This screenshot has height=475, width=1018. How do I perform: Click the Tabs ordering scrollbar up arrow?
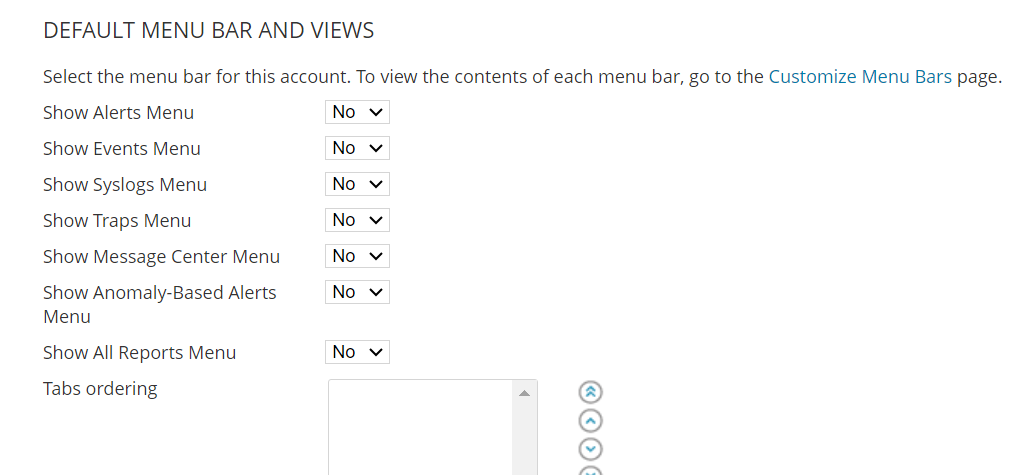pos(525,393)
